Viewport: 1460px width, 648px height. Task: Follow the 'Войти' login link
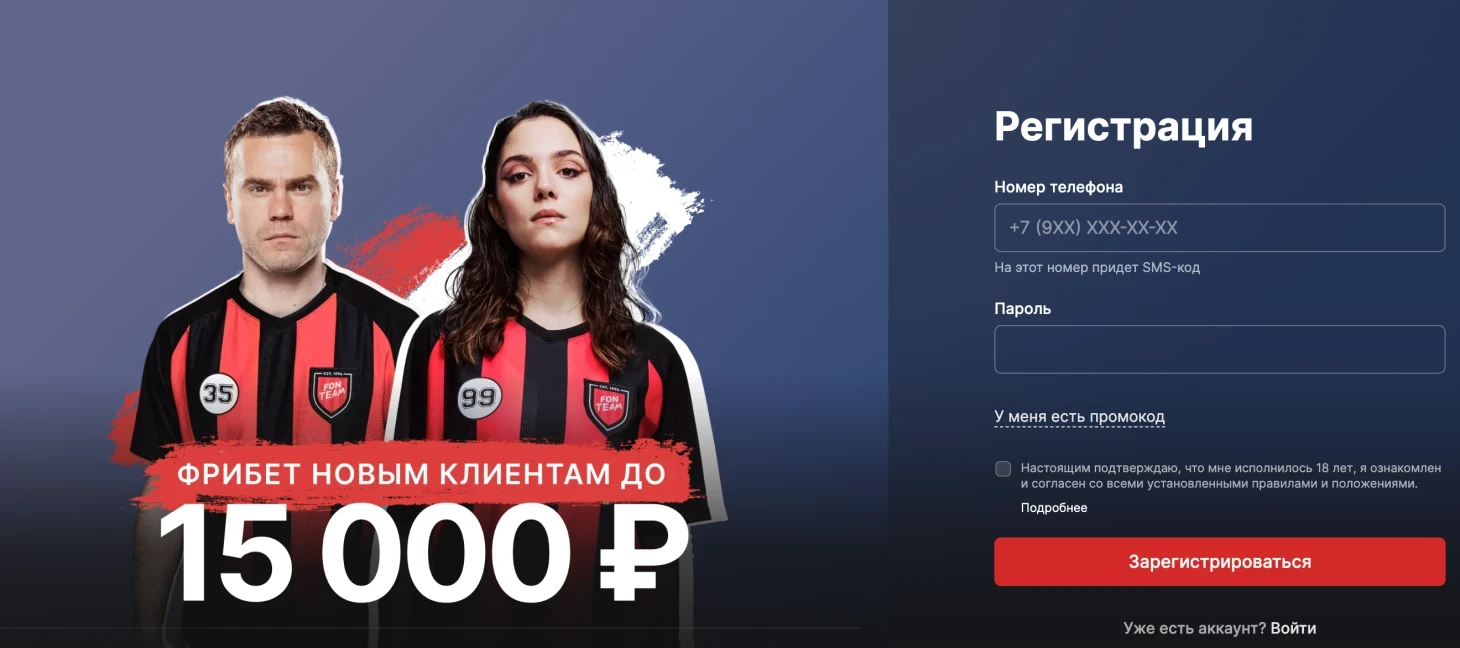pos(1293,628)
